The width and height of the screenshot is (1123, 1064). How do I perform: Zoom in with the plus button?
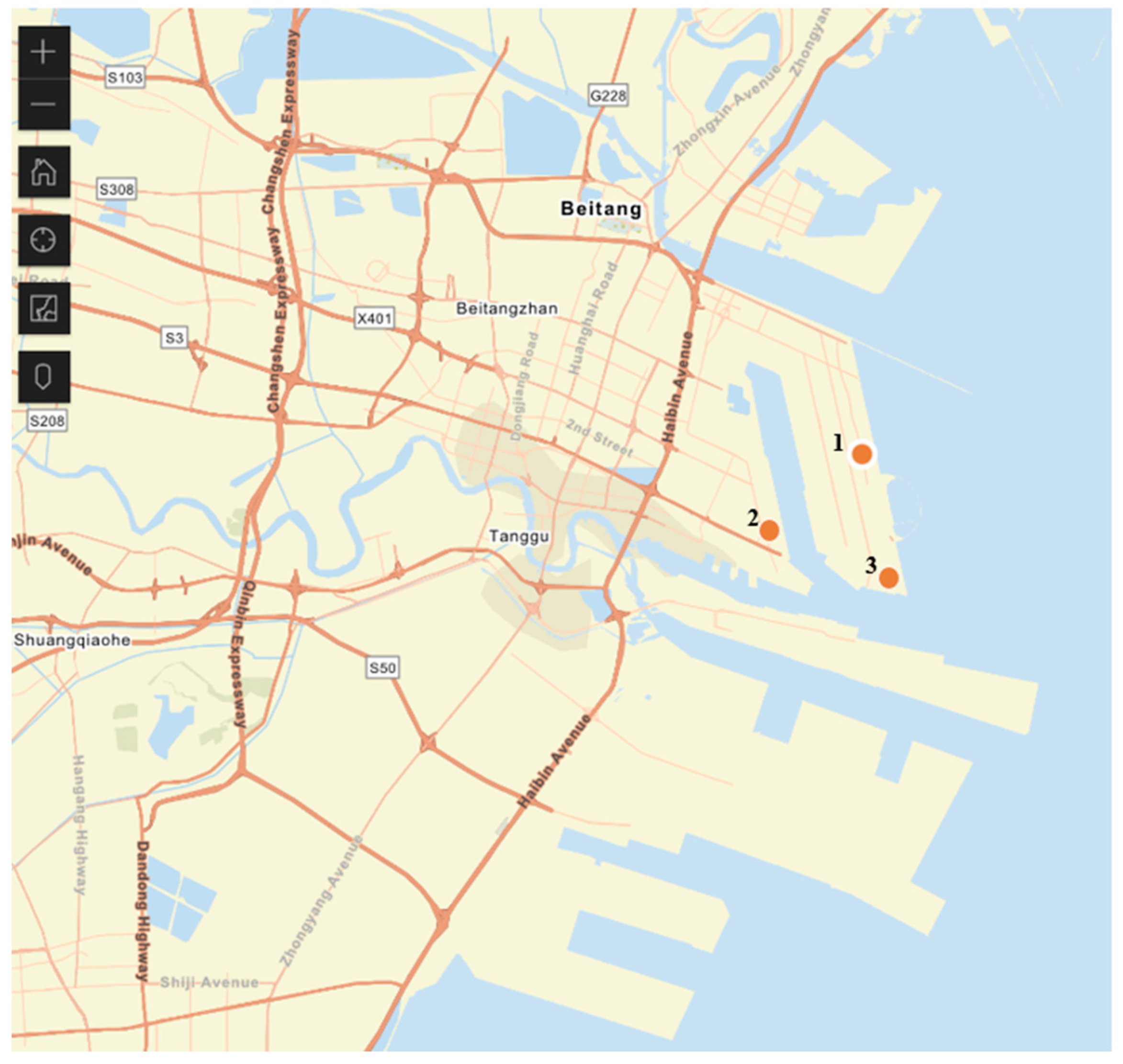point(44,53)
